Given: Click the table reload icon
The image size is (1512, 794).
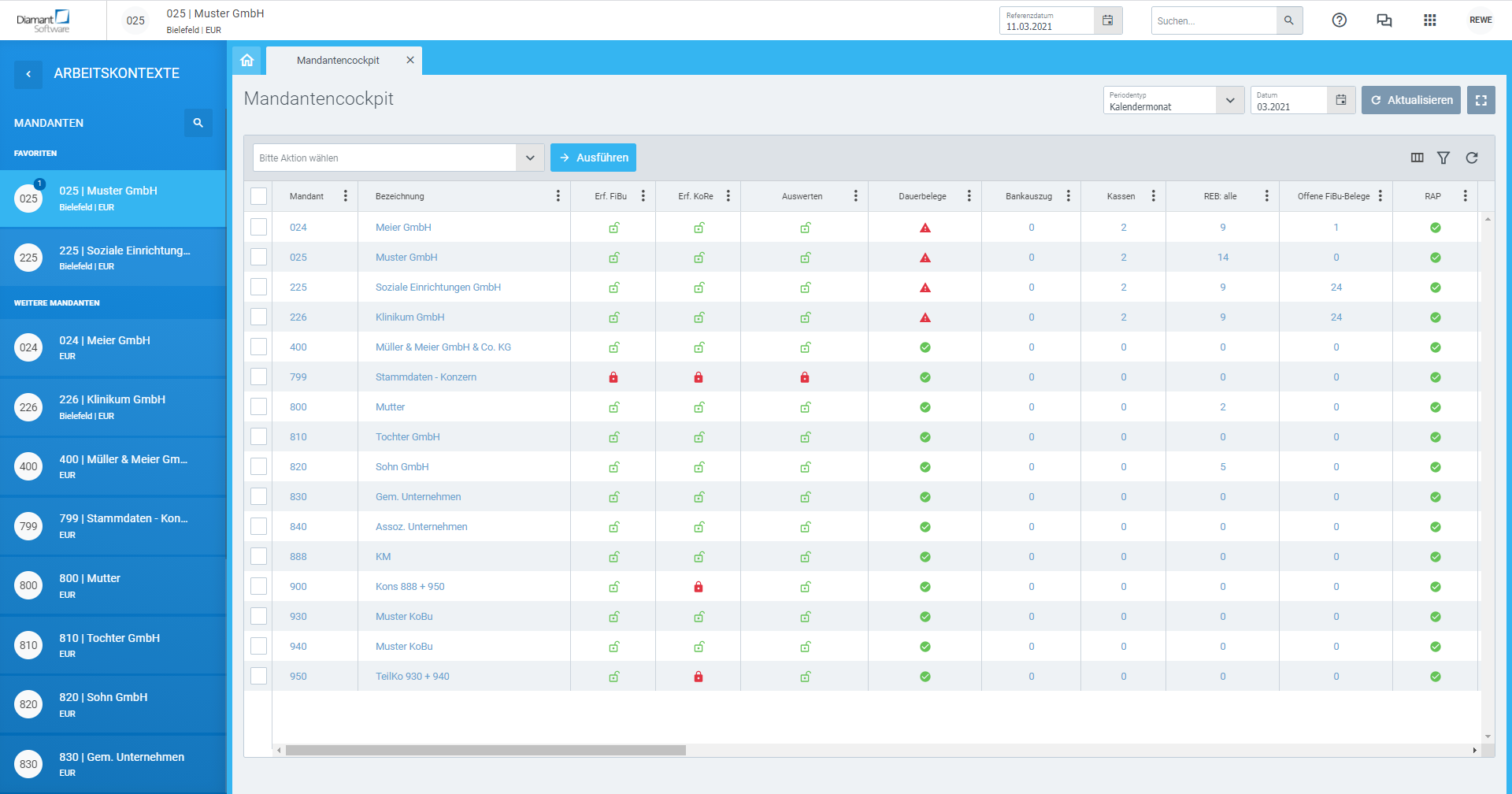Looking at the screenshot, I should pyautogui.click(x=1471, y=158).
